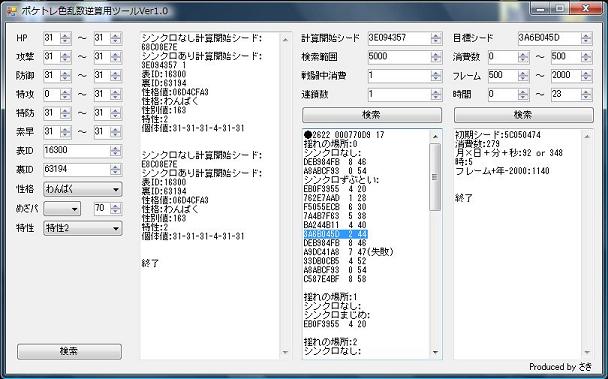This screenshot has width=608, height=379.
Task: Close the ポケトレ色乱数逆算用ツール window
Action: (x=585, y=9)
